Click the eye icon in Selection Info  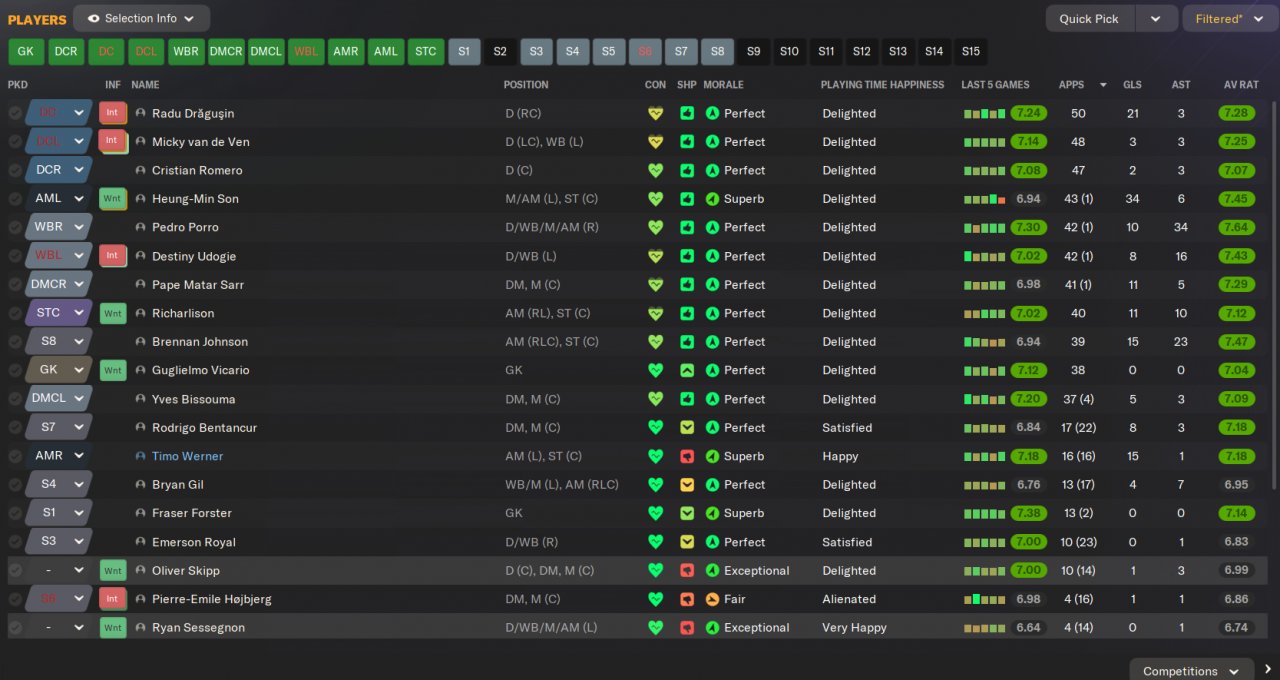(x=93, y=18)
